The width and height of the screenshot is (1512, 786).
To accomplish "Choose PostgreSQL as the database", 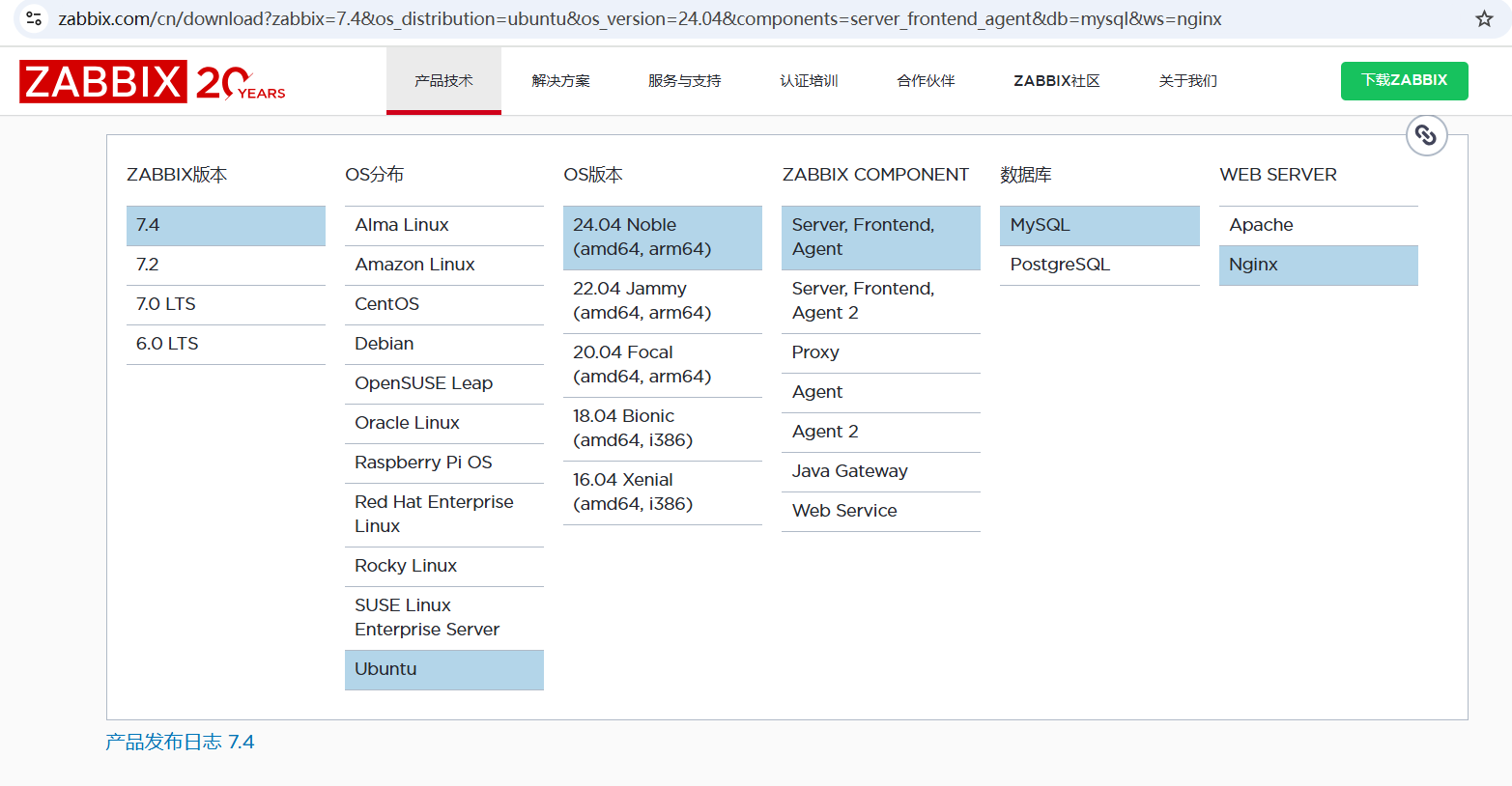I will point(1060,264).
